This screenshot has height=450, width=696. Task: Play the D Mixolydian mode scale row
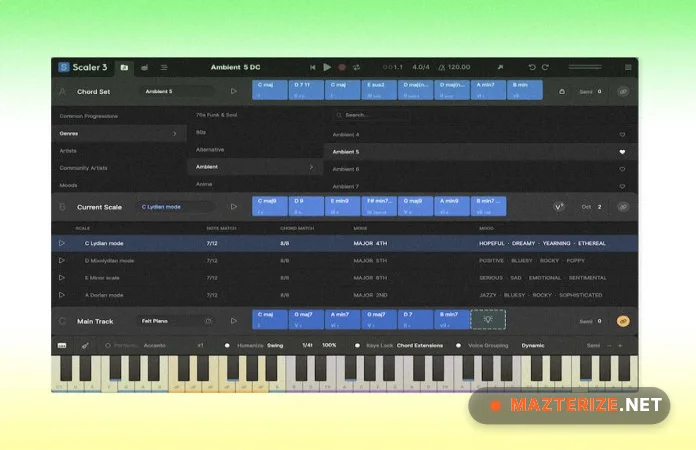[62, 261]
